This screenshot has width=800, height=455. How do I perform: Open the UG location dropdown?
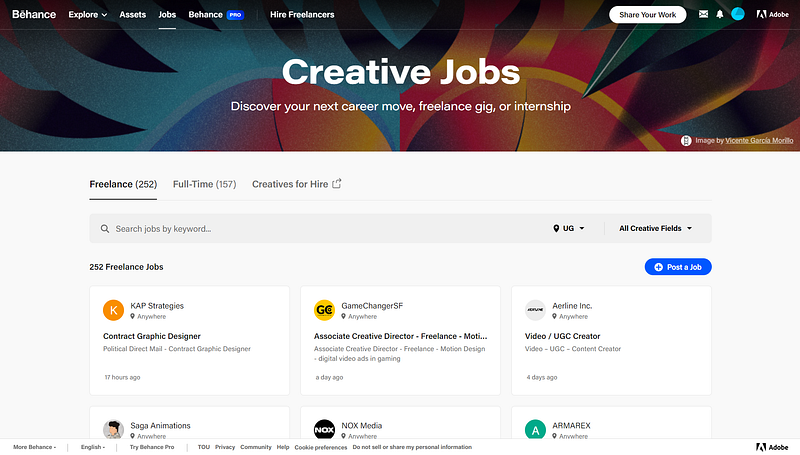point(569,229)
